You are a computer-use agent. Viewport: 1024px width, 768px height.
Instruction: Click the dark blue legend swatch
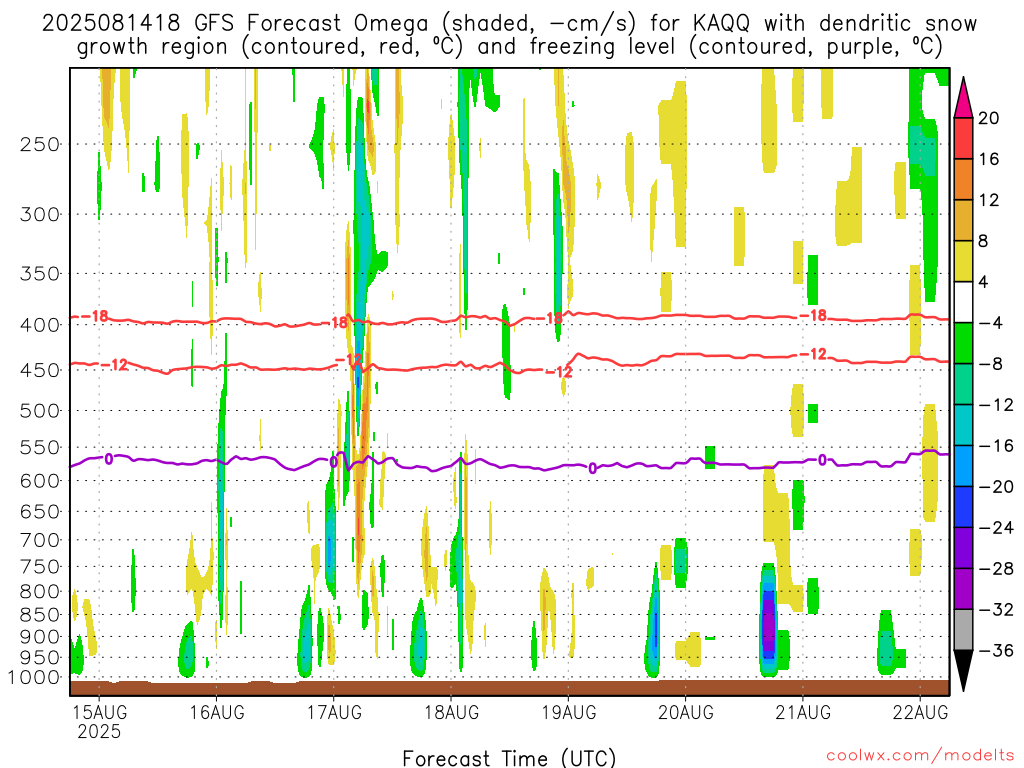963,507
